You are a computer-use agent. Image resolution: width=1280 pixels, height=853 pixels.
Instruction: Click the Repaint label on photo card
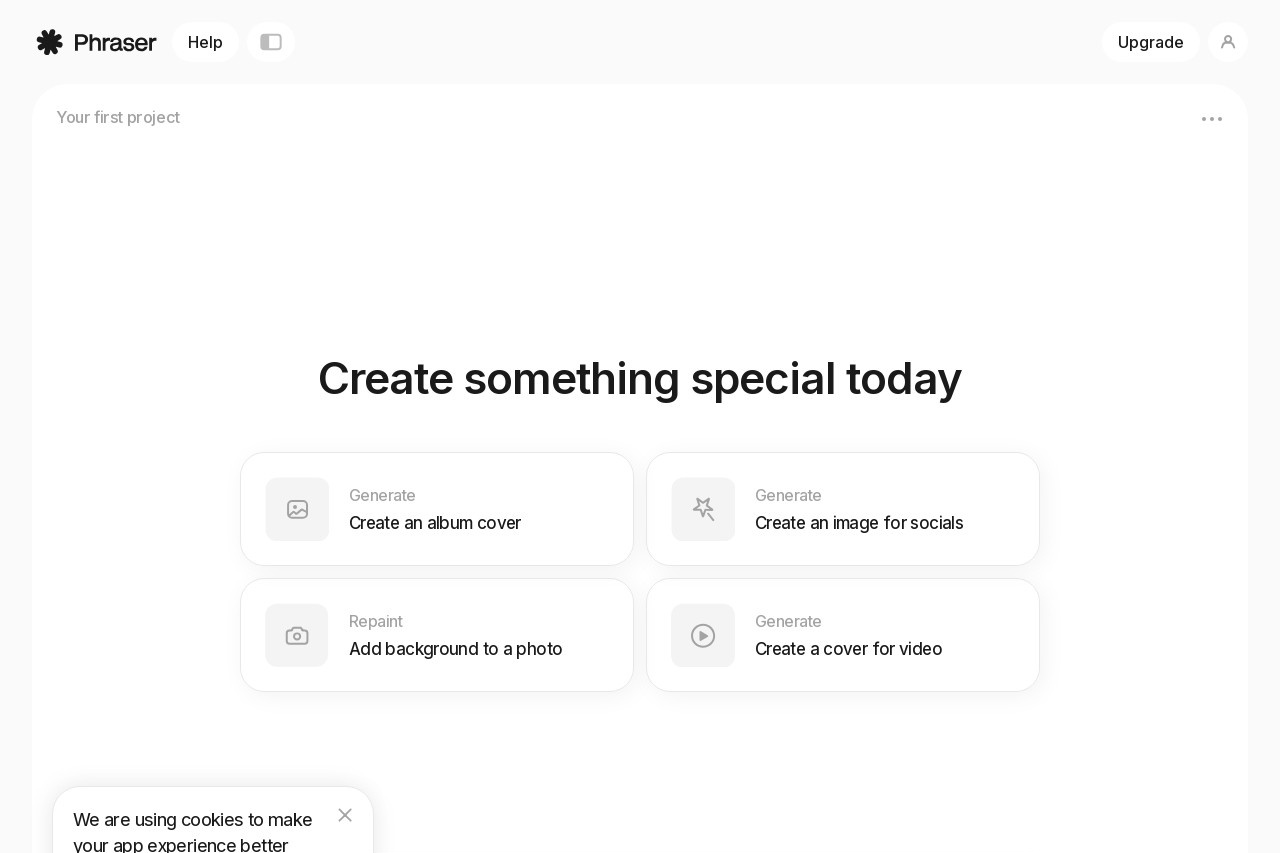point(376,621)
